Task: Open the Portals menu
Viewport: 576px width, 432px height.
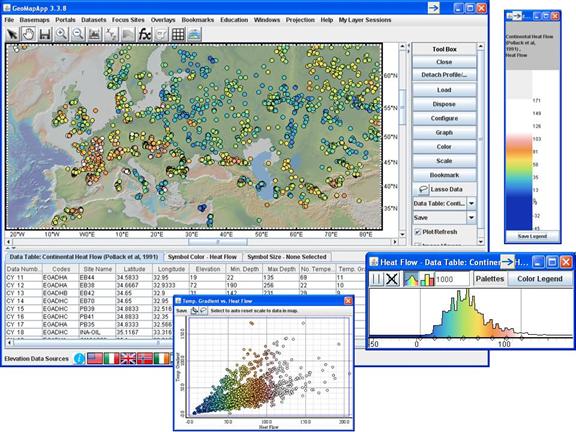Action: pyautogui.click(x=65, y=20)
